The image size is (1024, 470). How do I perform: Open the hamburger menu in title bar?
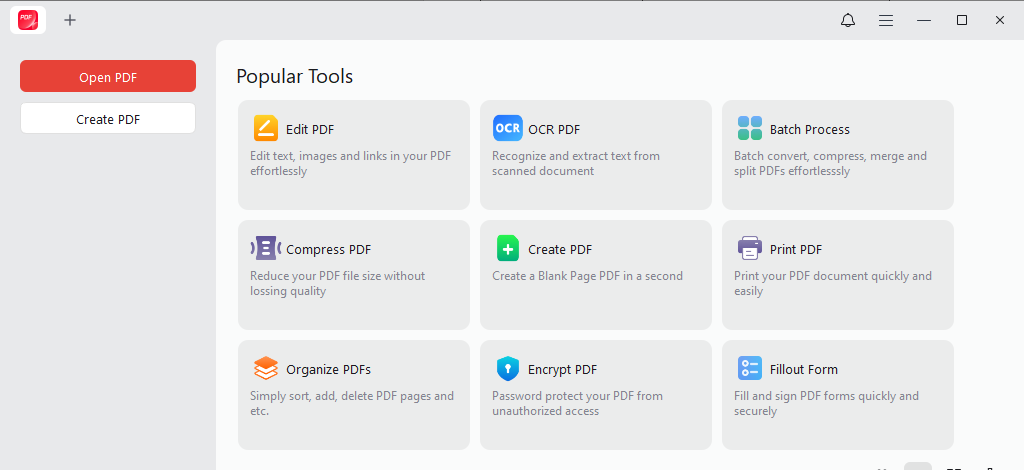point(886,20)
